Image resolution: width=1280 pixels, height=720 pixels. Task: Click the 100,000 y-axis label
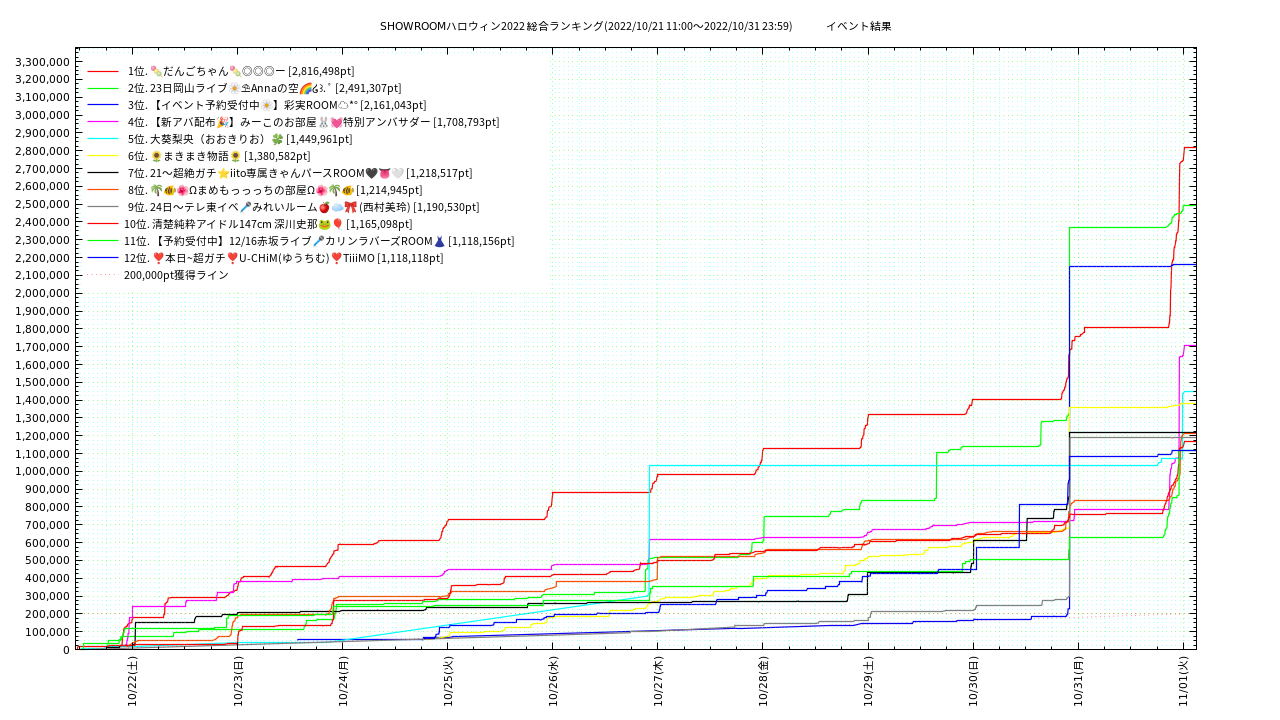coord(47,632)
